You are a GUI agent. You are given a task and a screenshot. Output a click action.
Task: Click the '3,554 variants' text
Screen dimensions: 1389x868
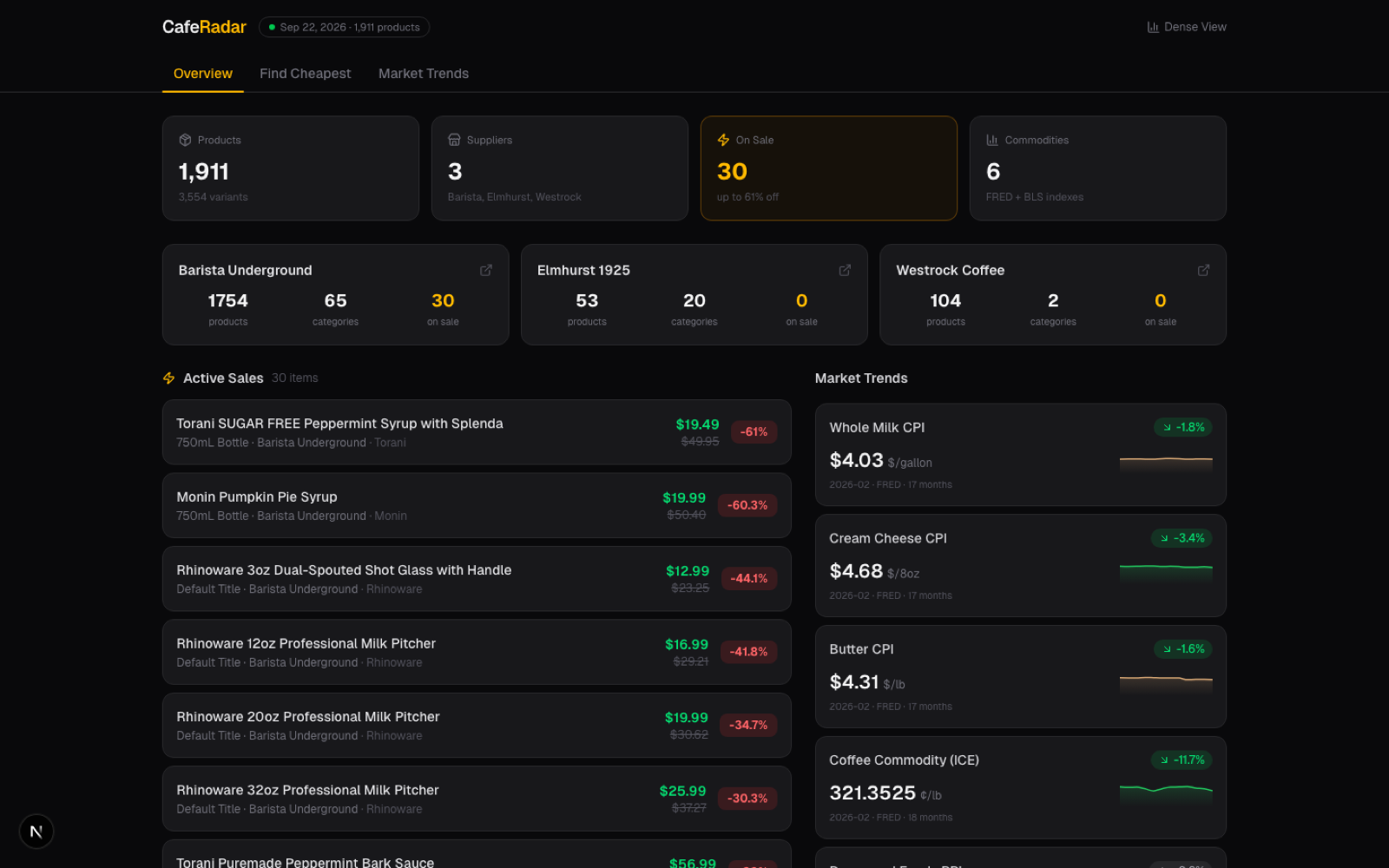(214, 197)
